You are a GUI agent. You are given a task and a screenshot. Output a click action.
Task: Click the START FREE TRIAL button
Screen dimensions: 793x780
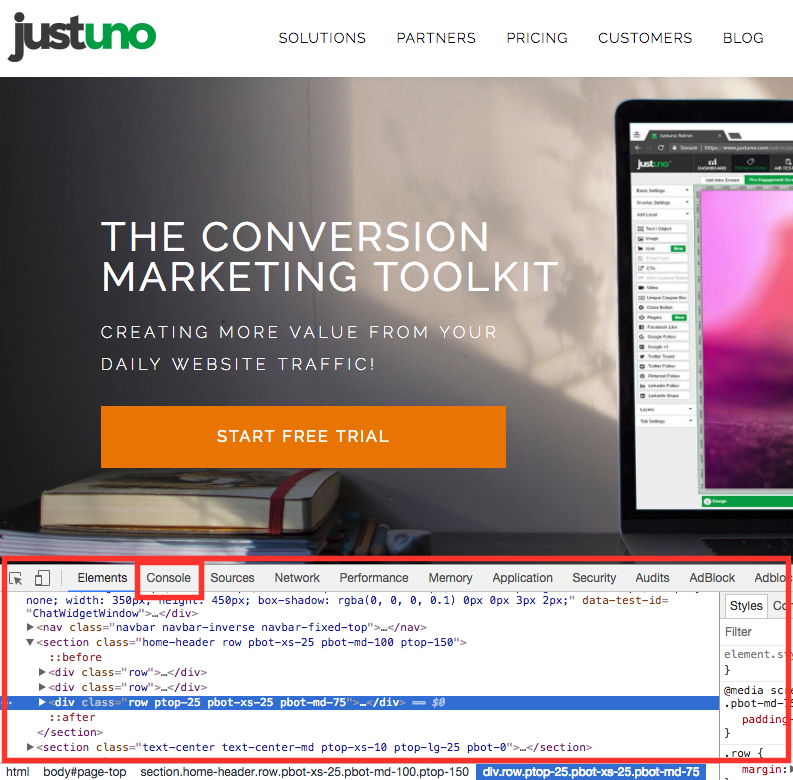[303, 436]
